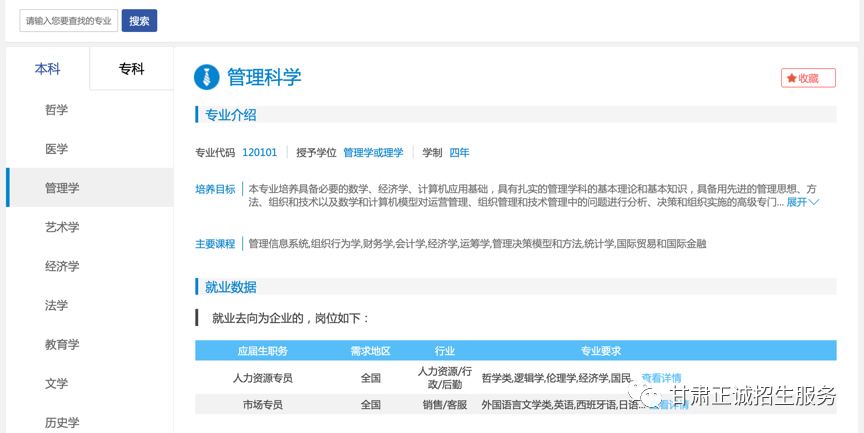Open the 历史学 category
The height and width of the screenshot is (433, 864).
pyautogui.click(x=62, y=422)
